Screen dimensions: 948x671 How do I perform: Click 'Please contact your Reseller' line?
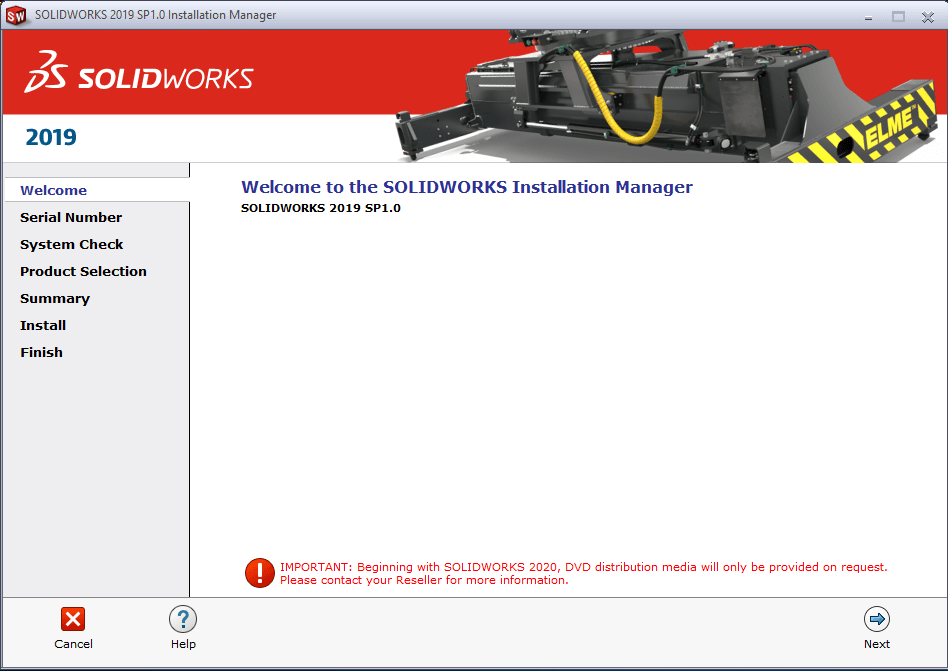click(424, 580)
